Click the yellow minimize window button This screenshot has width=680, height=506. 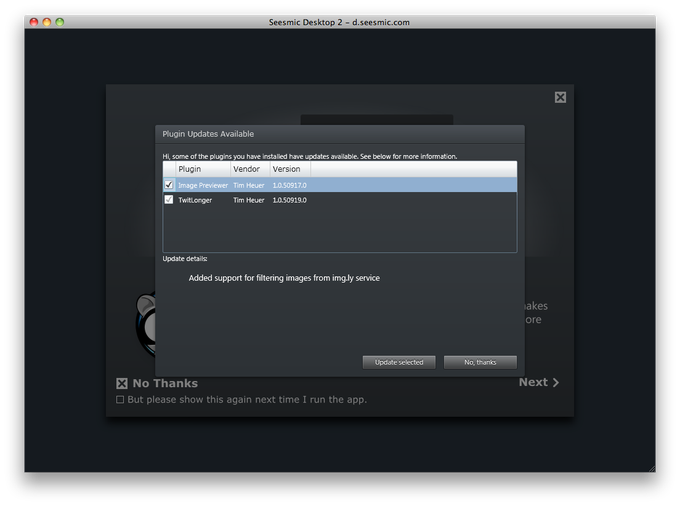(47, 22)
